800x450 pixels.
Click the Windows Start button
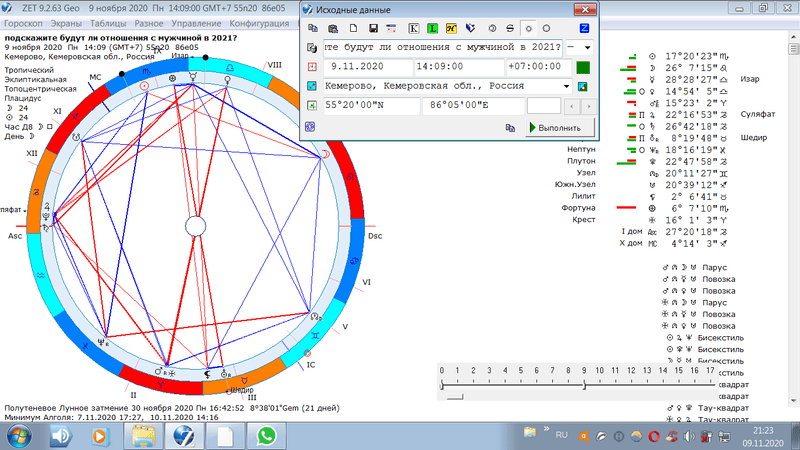19,436
